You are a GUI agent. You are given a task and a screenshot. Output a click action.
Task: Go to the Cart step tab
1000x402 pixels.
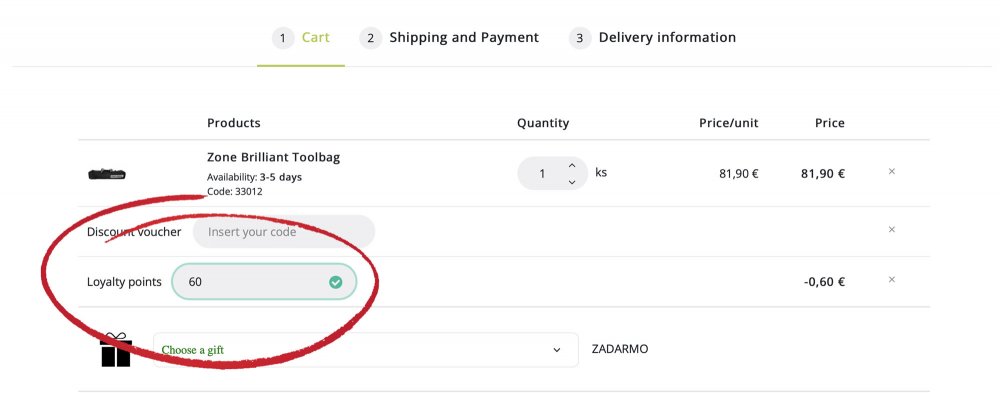pyautogui.click(x=301, y=38)
